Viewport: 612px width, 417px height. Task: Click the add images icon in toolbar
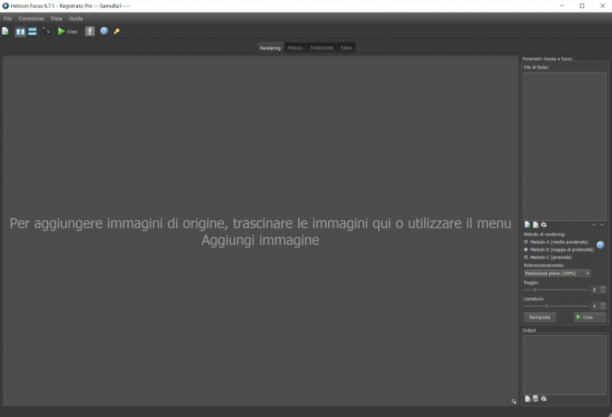[x=5, y=31]
